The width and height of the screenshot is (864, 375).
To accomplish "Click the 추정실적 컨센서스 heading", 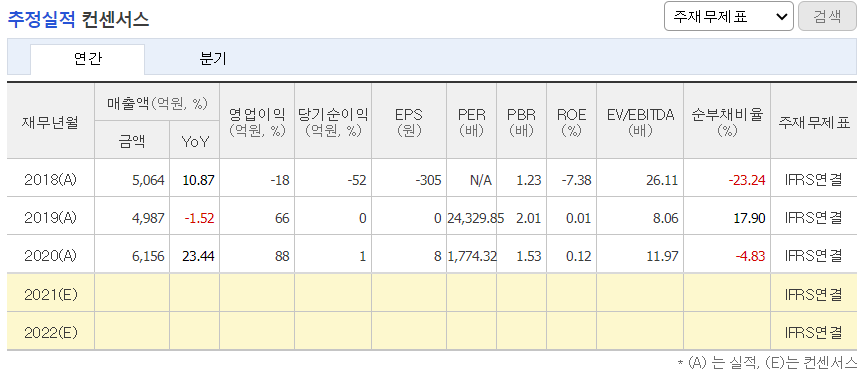I will tap(78, 20).
